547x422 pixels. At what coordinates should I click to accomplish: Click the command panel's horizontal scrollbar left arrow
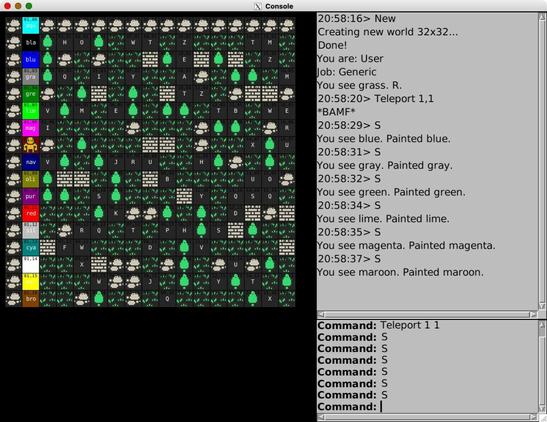click(321, 417)
